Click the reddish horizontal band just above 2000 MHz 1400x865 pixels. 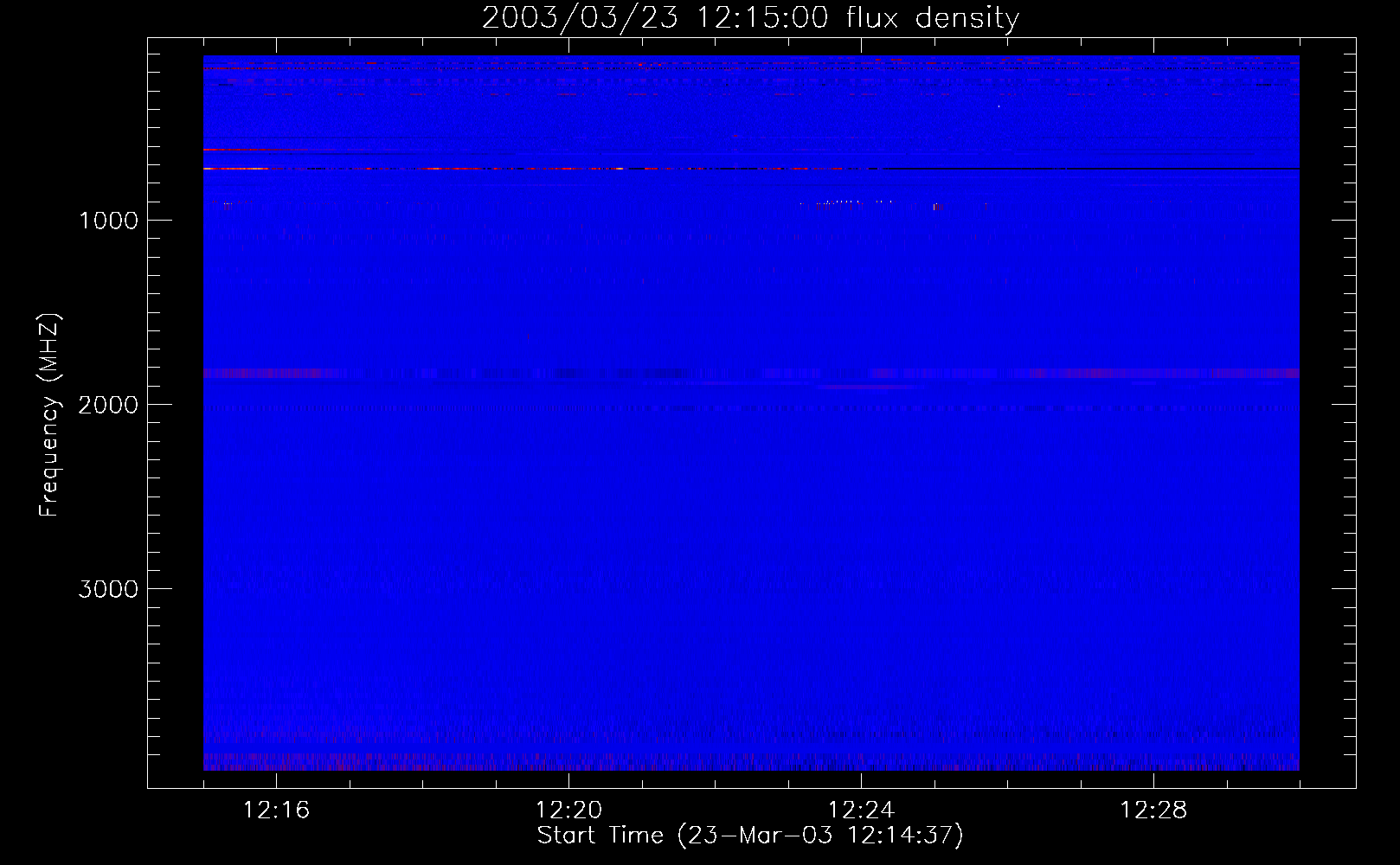(751, 374)
